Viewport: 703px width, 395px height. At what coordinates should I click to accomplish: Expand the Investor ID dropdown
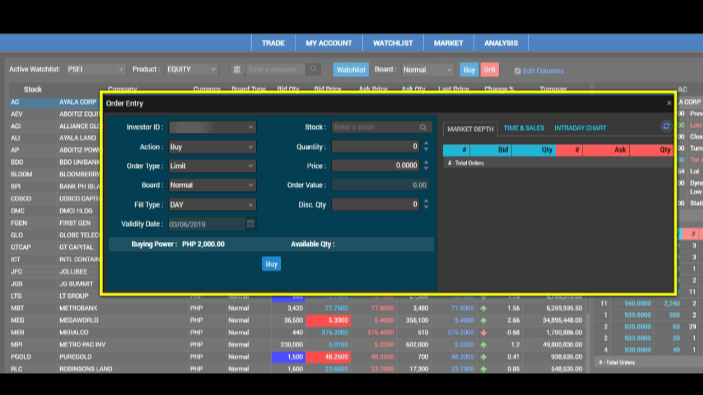[x=212, y=127]
